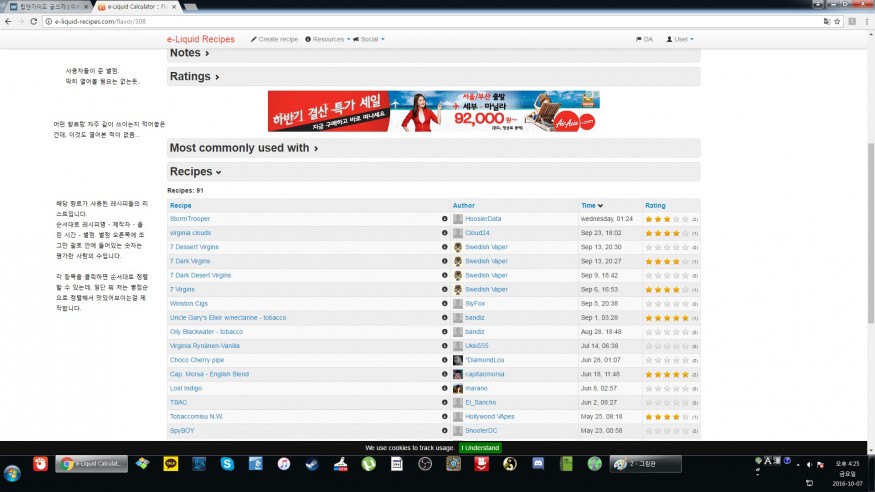
Task: Open the Windows Start menu
Action: pyautogui.click(x=12, y=474)
